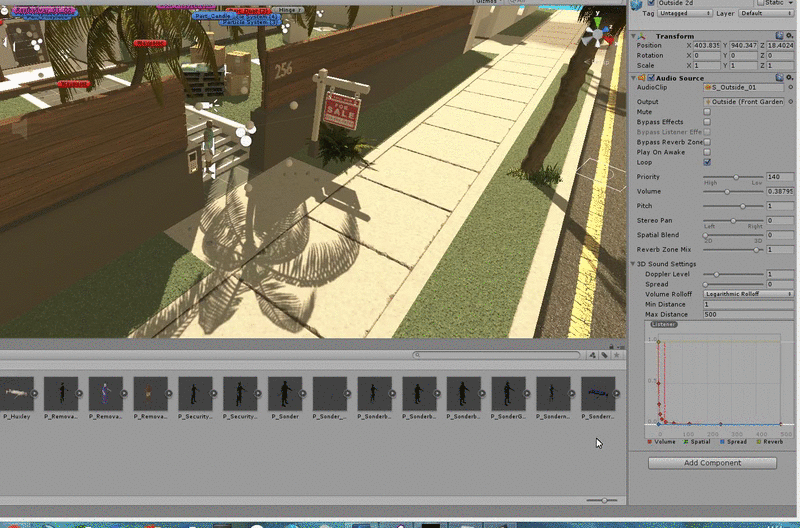The width and height of the screenshot is (800, 528).
Task: Click the Transform component axes icon
Action: (x=642, y=36)
